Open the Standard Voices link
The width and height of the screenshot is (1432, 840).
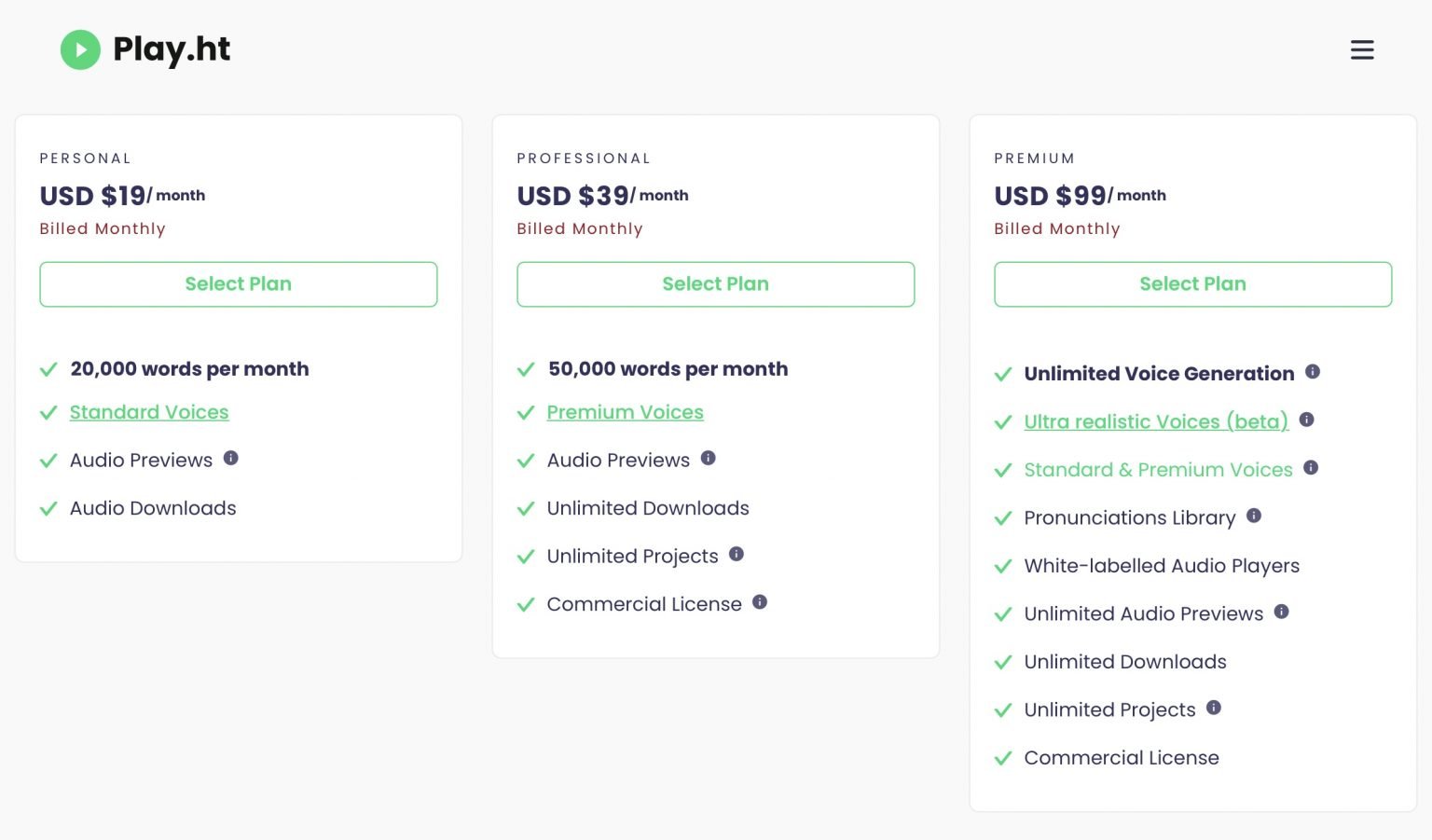point(149,412)
